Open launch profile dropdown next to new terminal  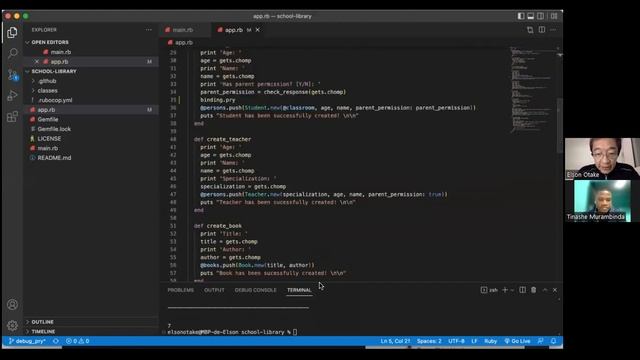tap(512, 290)
